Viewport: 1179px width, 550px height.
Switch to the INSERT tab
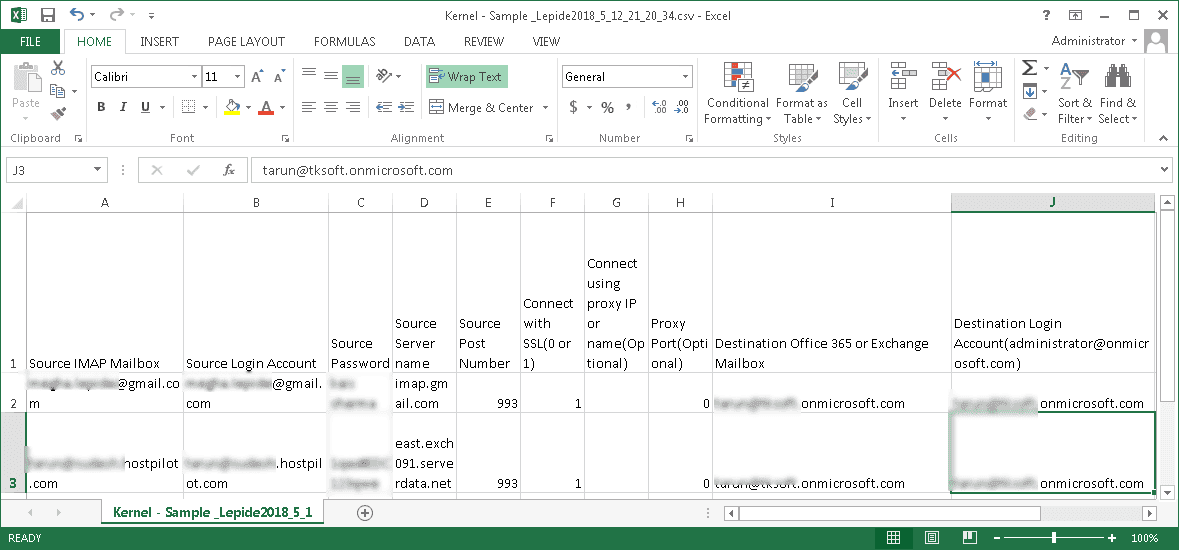[159, 41]
